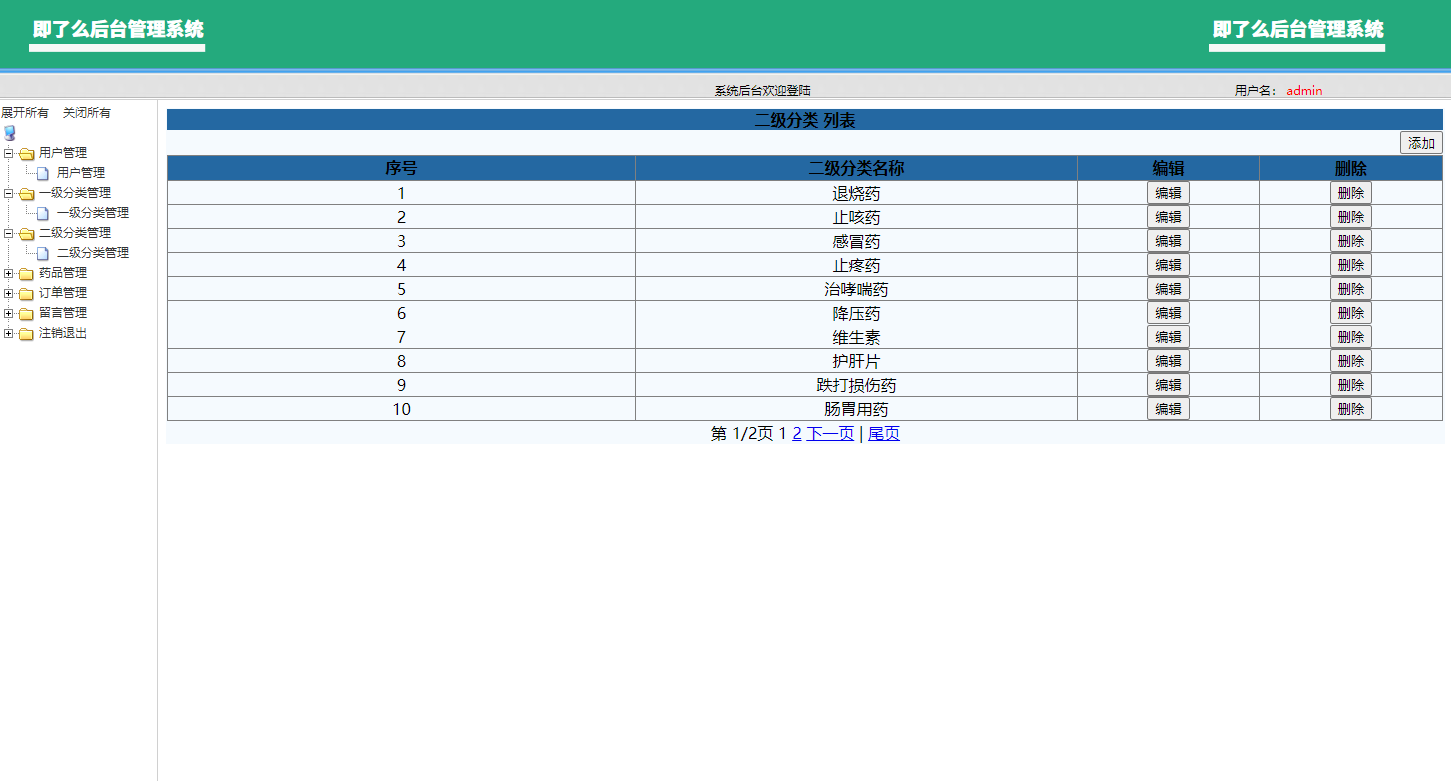1451x781 pixels.
Task: Click the computer icon at the tree root
Action: coord(10,132)
